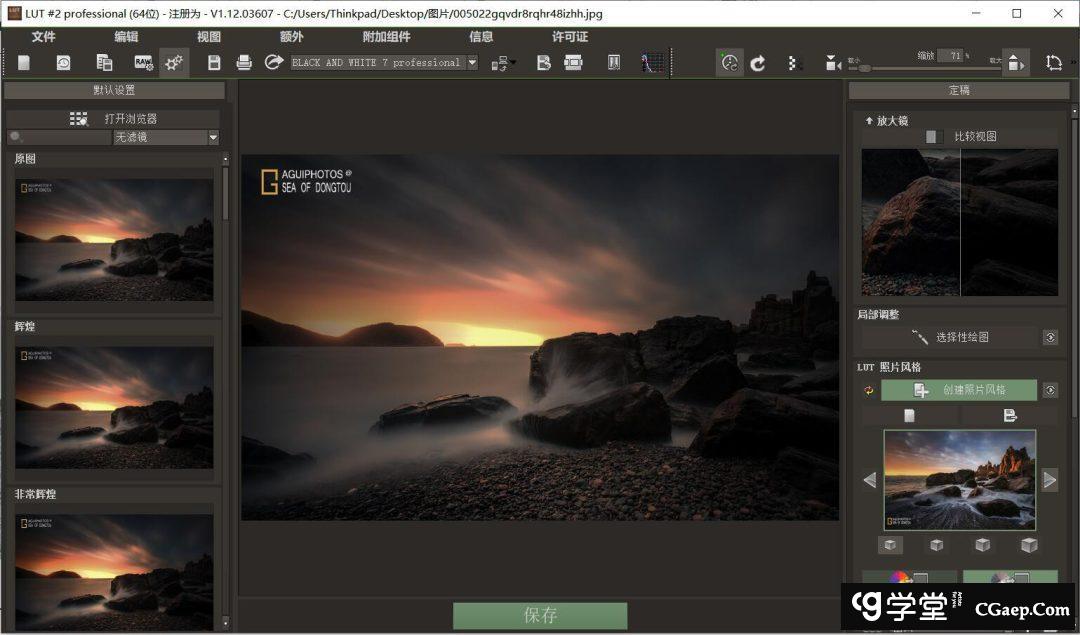Click the green 保存 button
Screen dimensions: 1080x635
click(x=540, y=615)
